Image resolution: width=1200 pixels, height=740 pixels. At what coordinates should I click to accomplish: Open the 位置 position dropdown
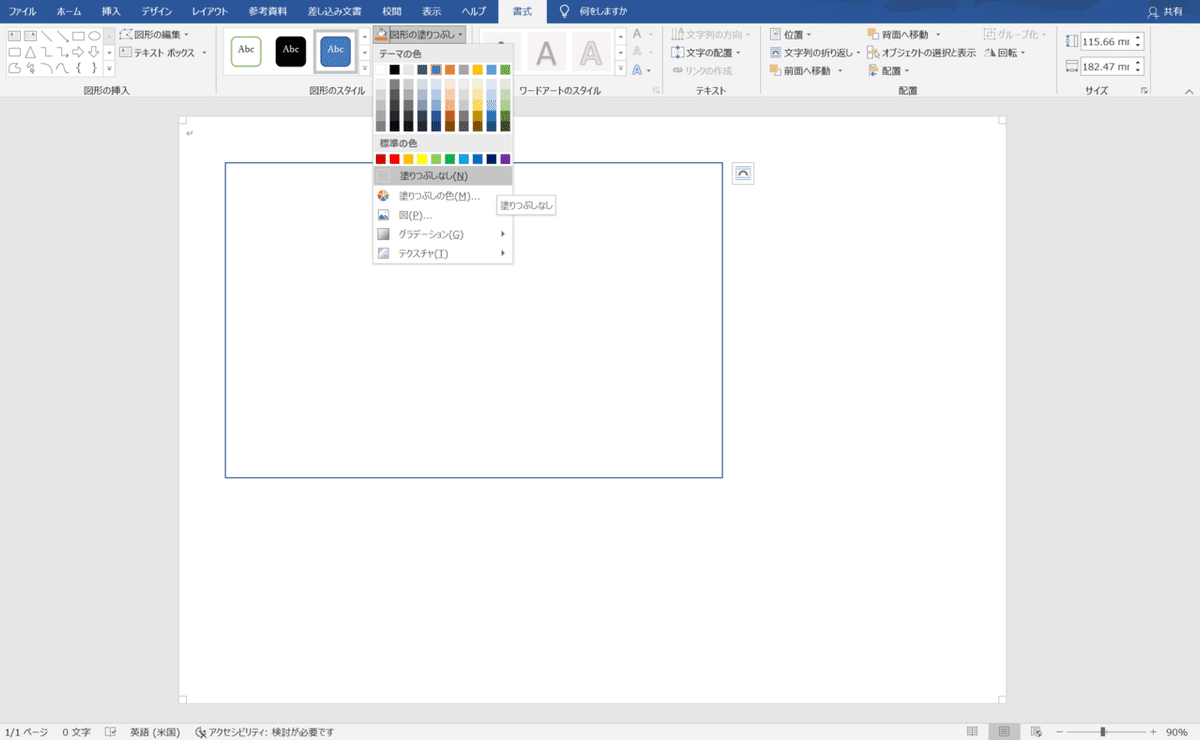(x=791, y=34)
